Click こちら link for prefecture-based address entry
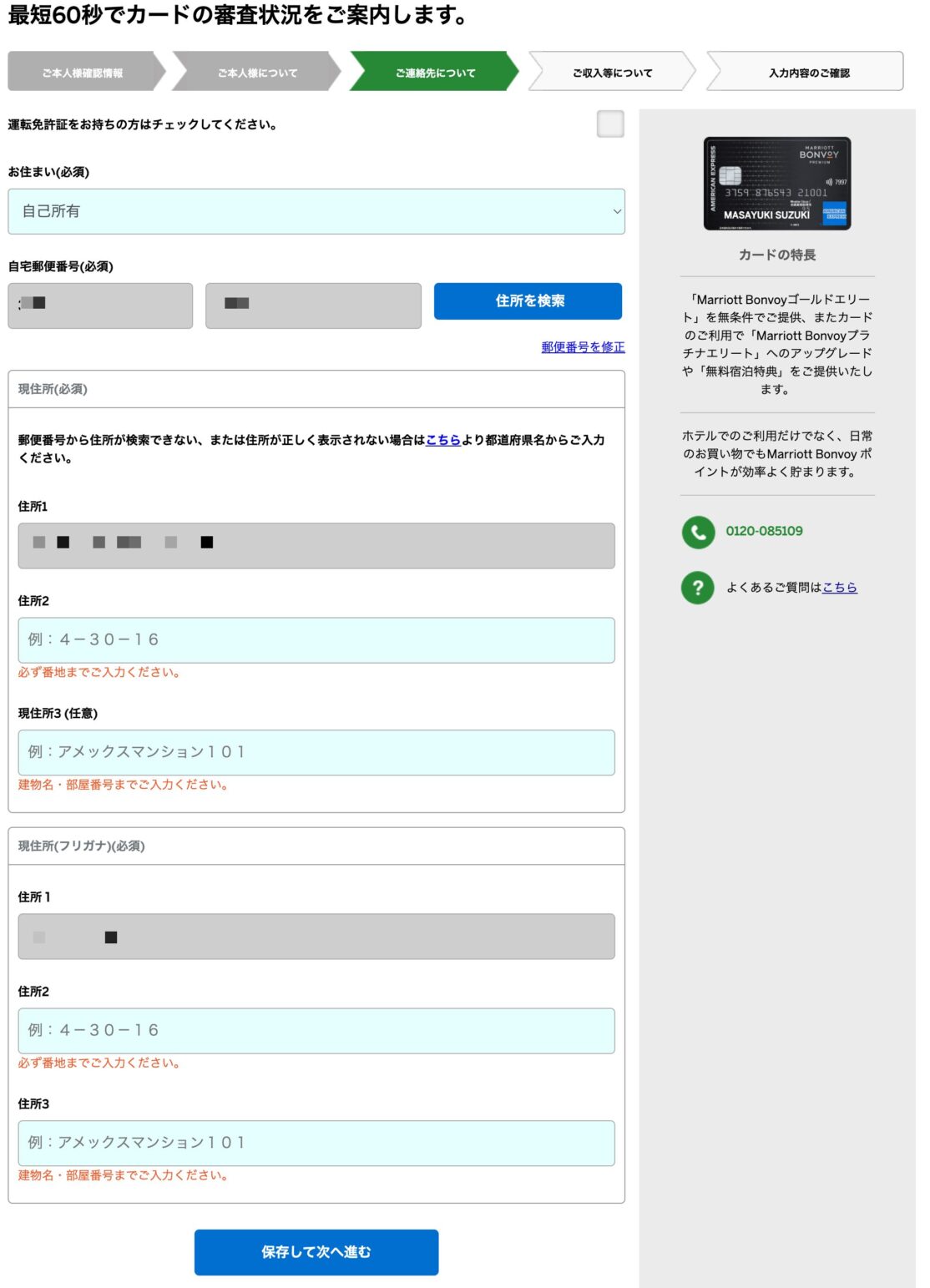The height and width of the screenshot is (1288, 930). (x=443, y=440)
